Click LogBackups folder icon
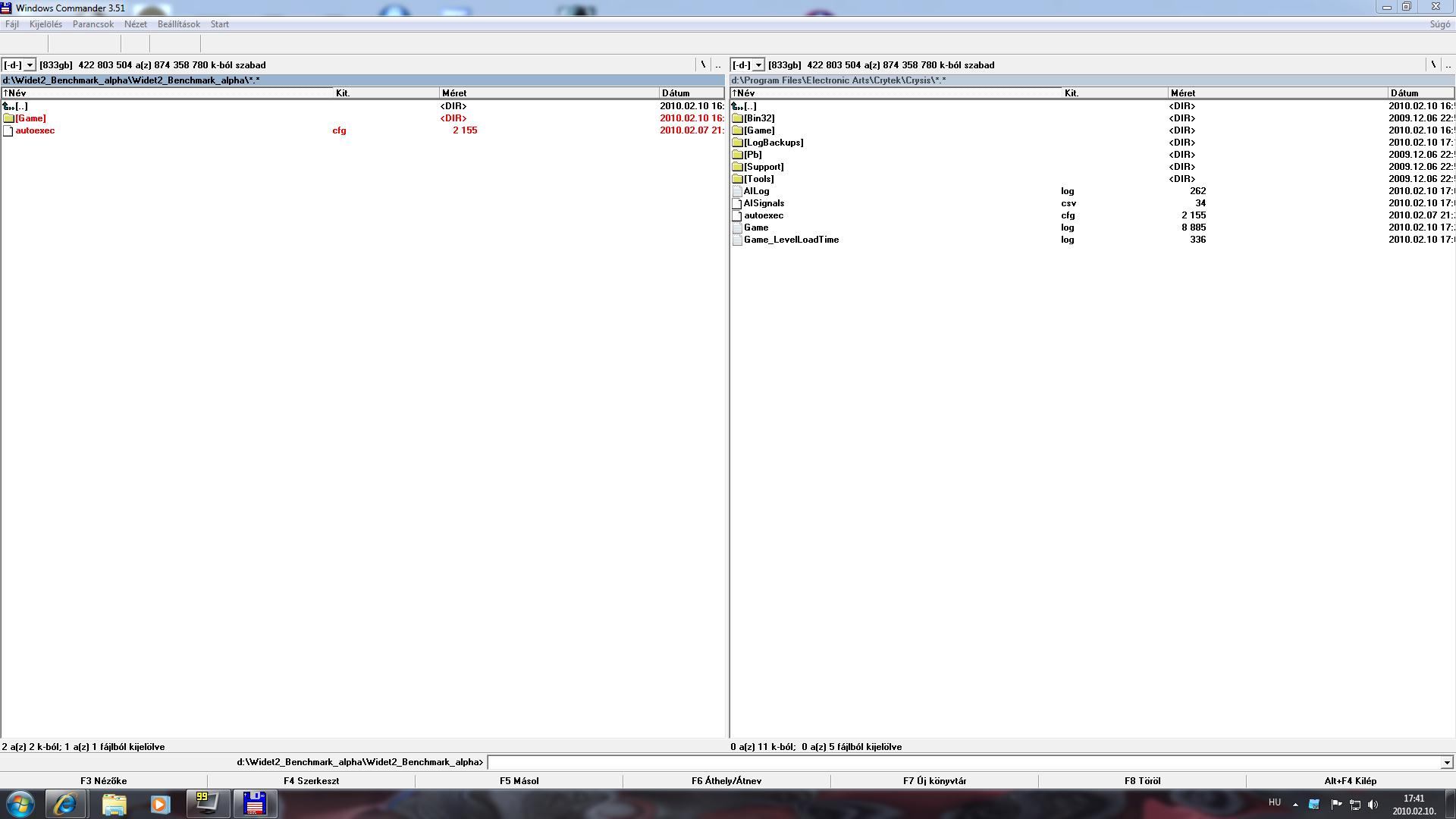 point(737,143)
